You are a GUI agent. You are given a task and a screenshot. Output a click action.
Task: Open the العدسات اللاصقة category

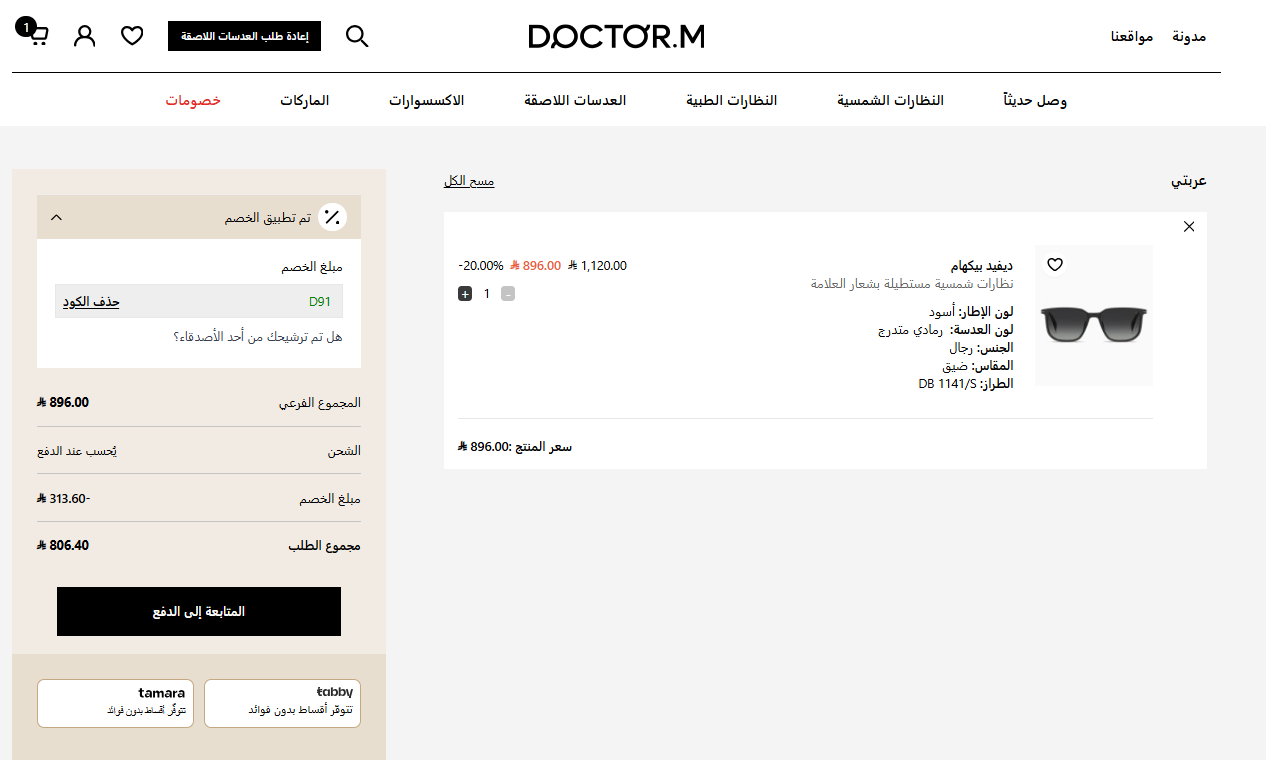575,99
